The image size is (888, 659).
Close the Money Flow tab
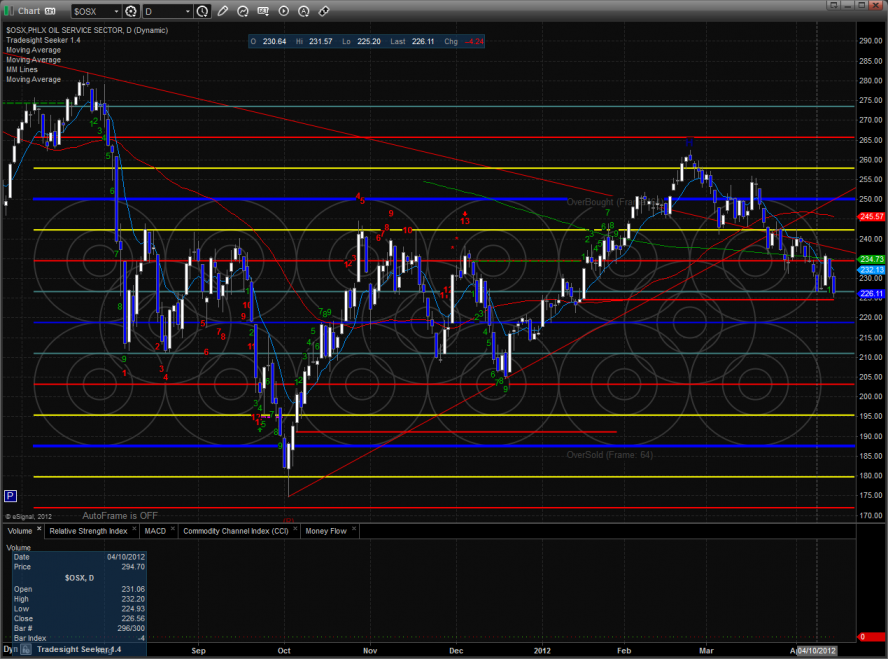pos(353,531)
